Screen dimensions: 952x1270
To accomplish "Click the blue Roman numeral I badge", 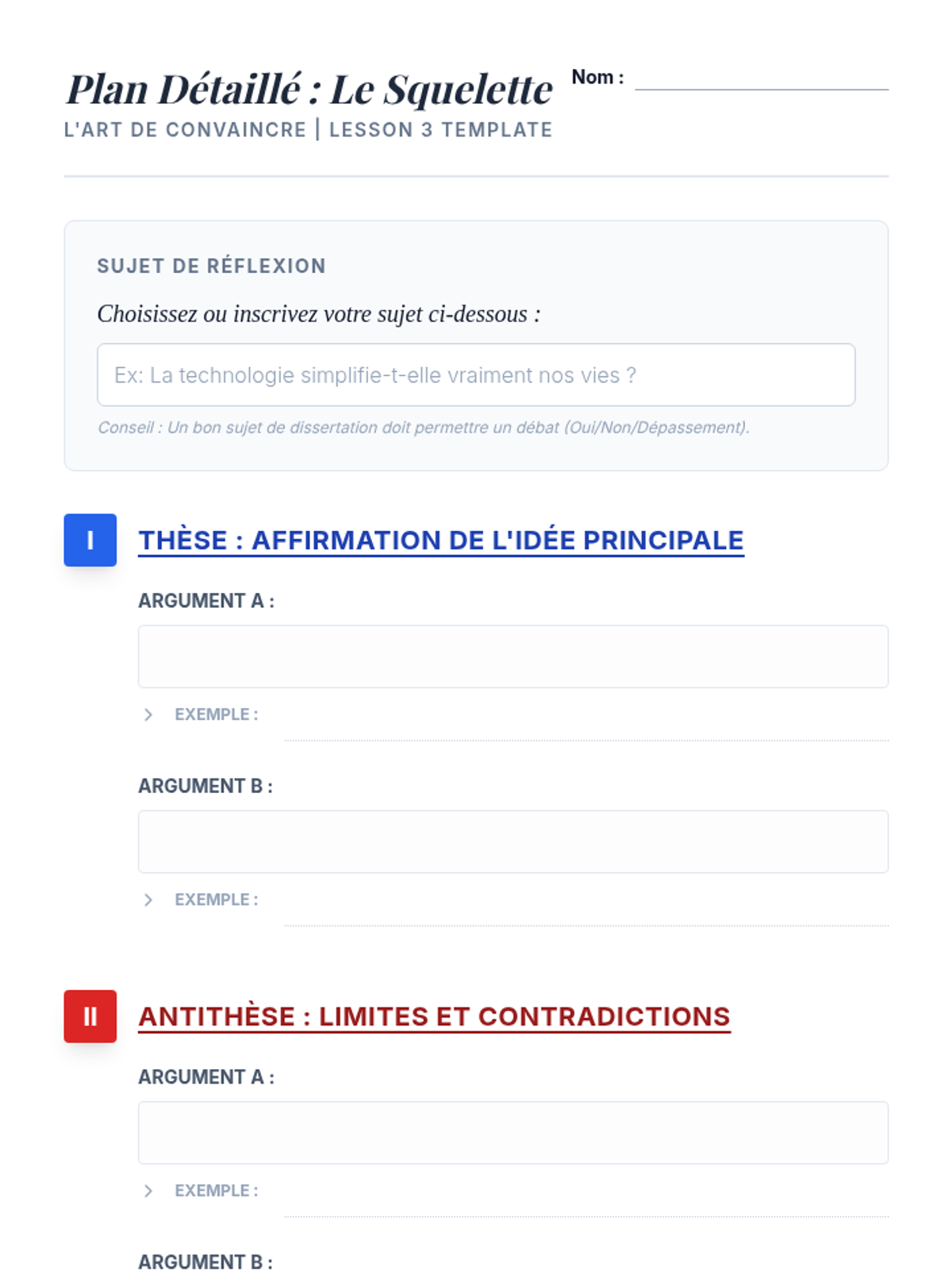I will [x=90, y=540].
